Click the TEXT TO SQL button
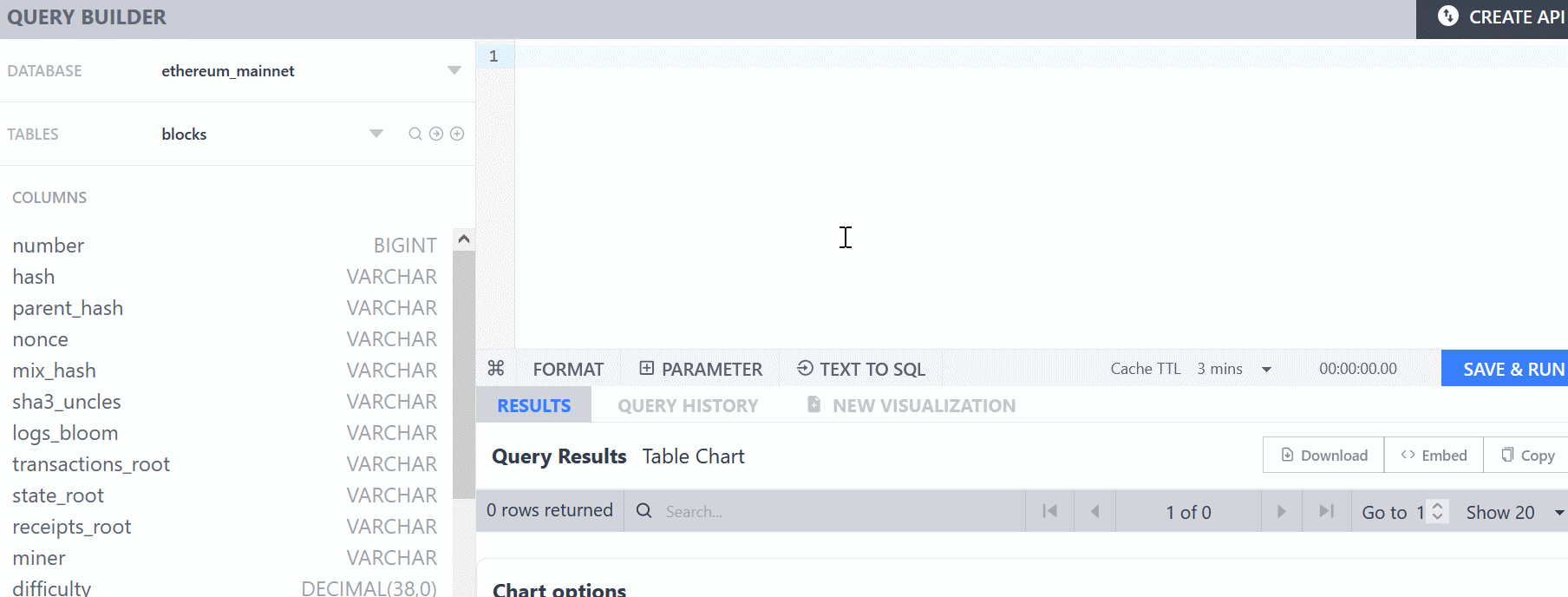This screenshot has width=1568, height=597. [x=860, y=369]
